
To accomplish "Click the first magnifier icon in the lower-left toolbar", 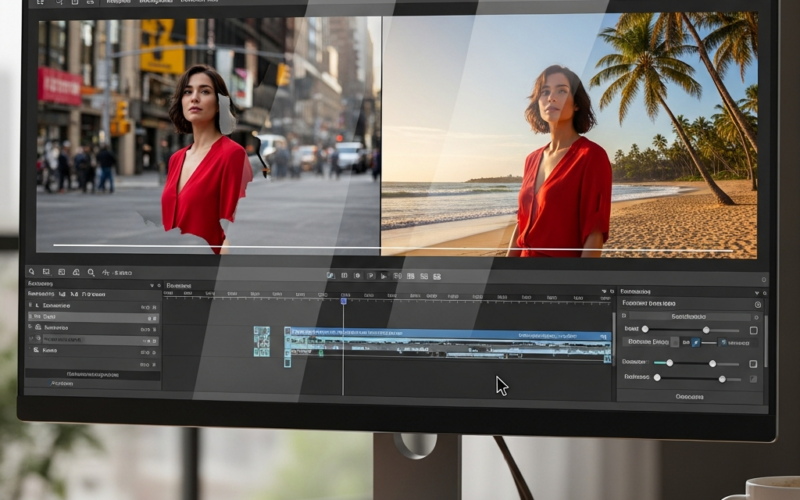I will pyautogui.click(x=32, y=272).
